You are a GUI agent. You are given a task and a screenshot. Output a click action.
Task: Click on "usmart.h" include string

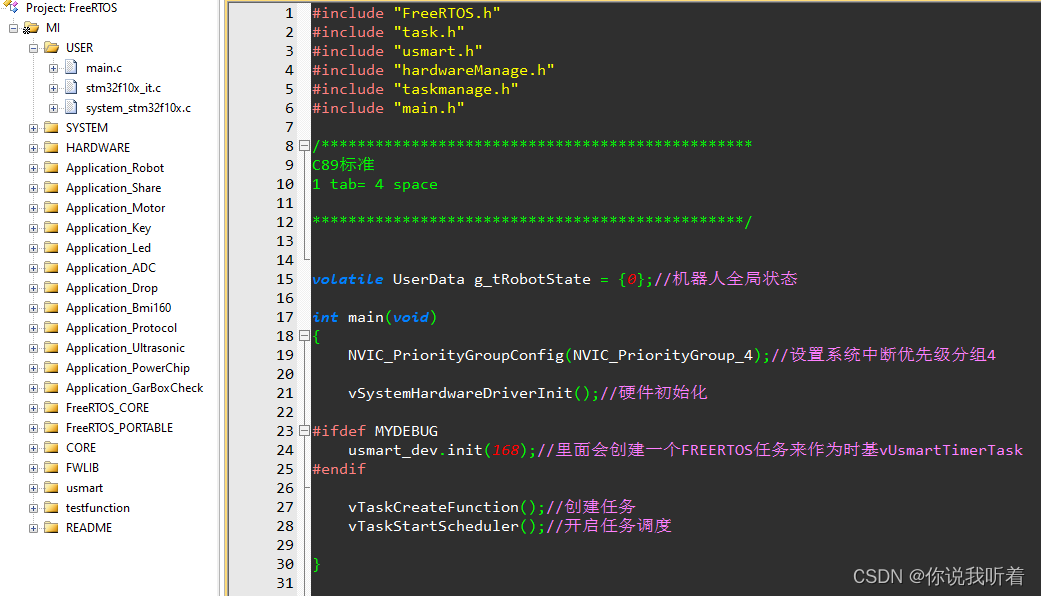438,51
